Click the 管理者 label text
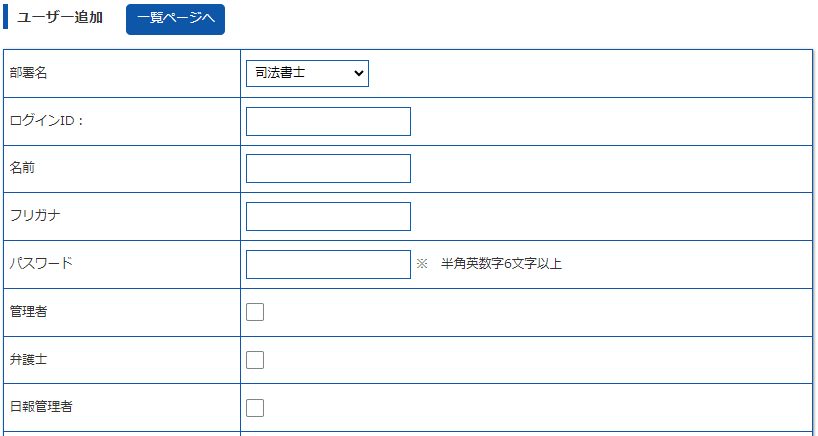The height and width of the screenshot is (436, 818). [29, 312]
